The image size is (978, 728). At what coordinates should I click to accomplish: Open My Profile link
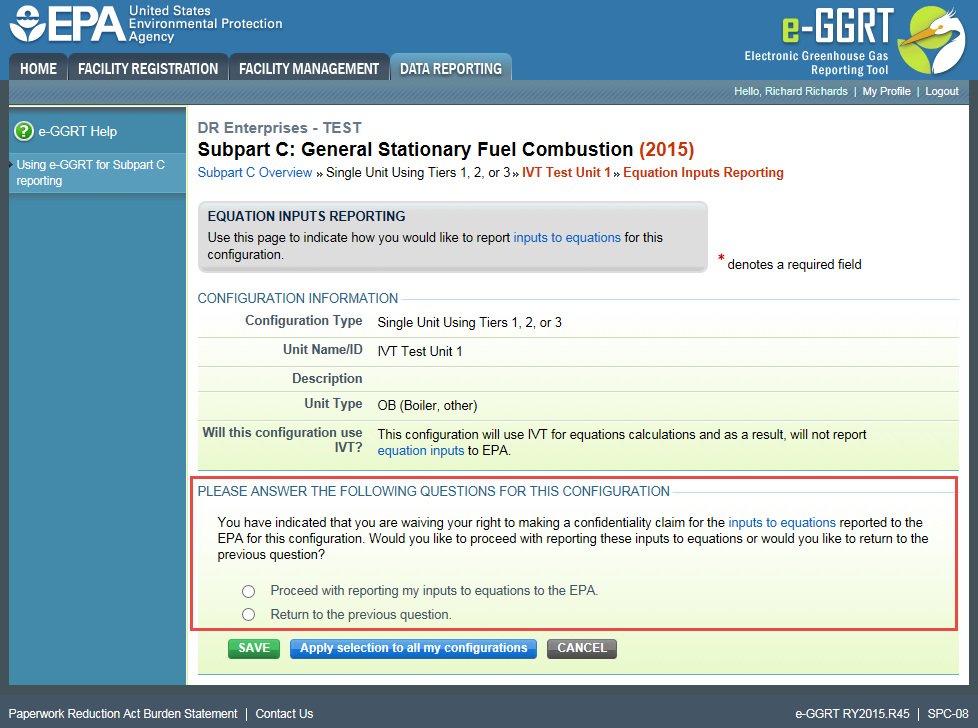click(x=886, y=91)
